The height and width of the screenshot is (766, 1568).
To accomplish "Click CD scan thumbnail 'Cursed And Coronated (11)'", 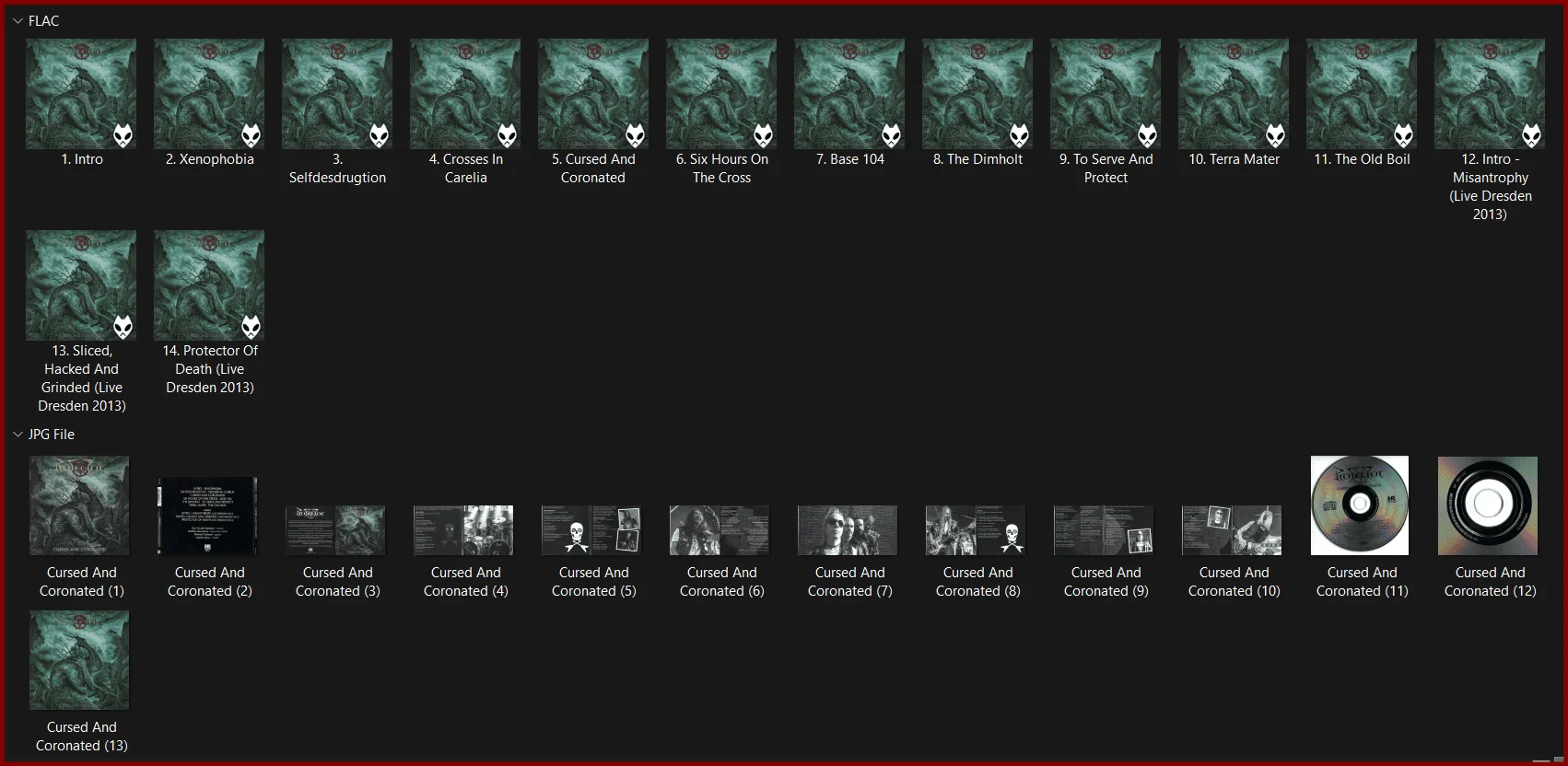I will click(1360, 505).
